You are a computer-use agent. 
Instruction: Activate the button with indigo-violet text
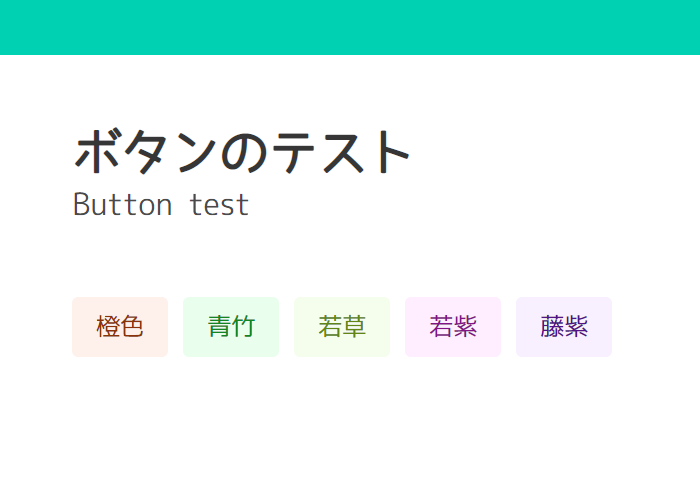pos(564,327)
